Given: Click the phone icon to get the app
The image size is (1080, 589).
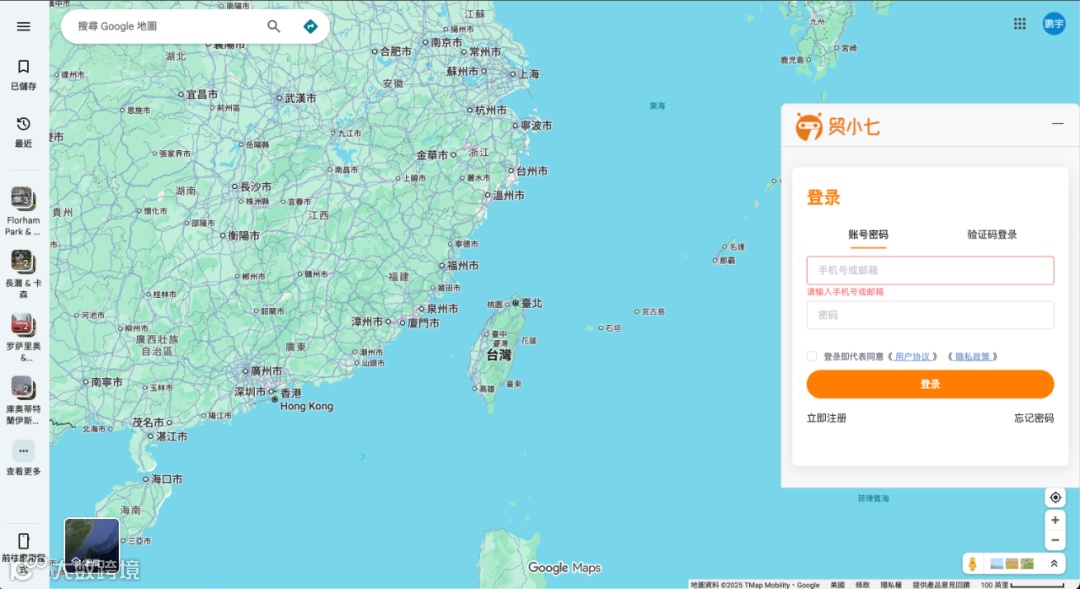Looking at the screenshot, I should (x=23, y=541).
